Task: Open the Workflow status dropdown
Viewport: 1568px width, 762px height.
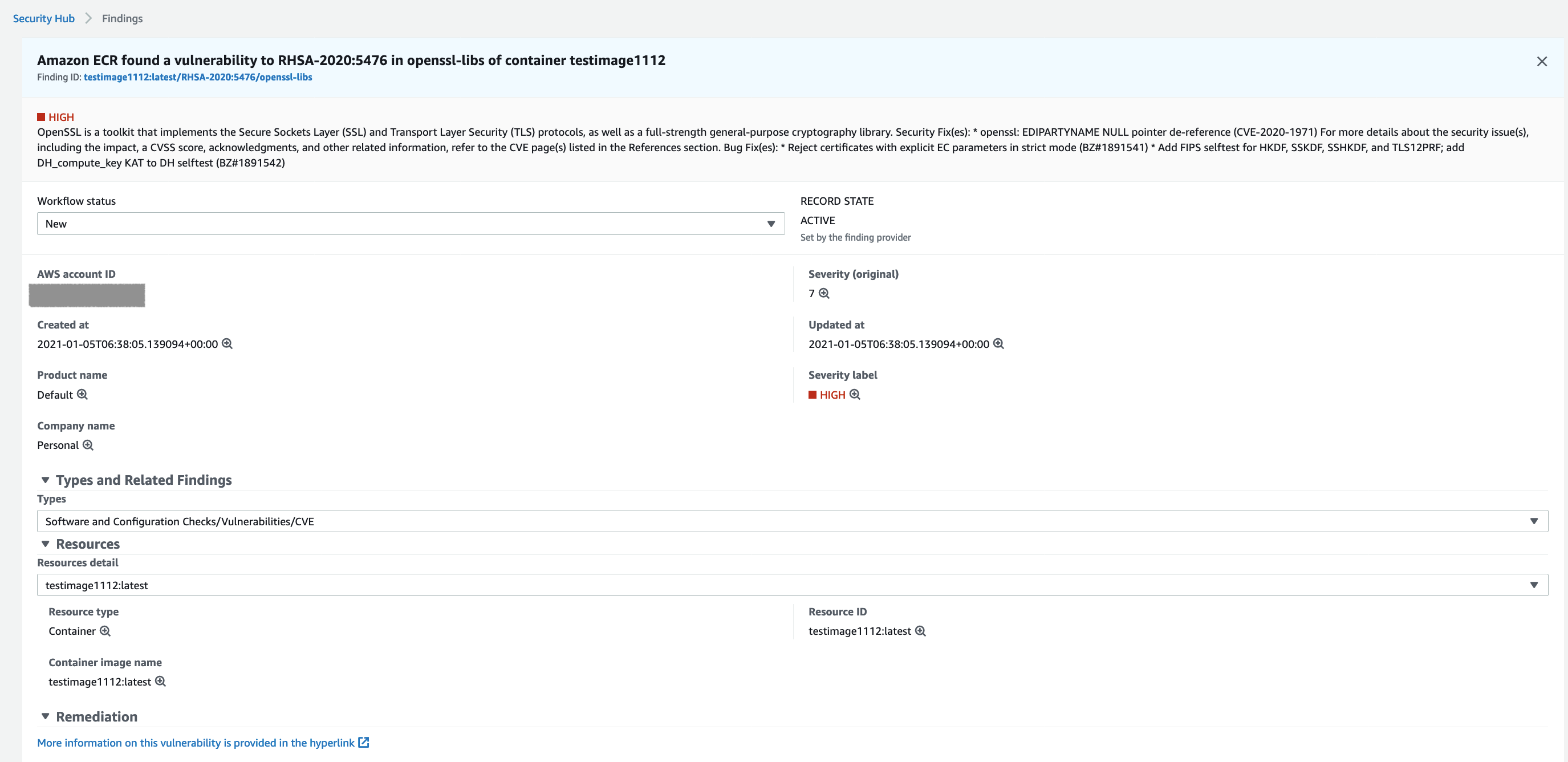Action: point(411,224)
